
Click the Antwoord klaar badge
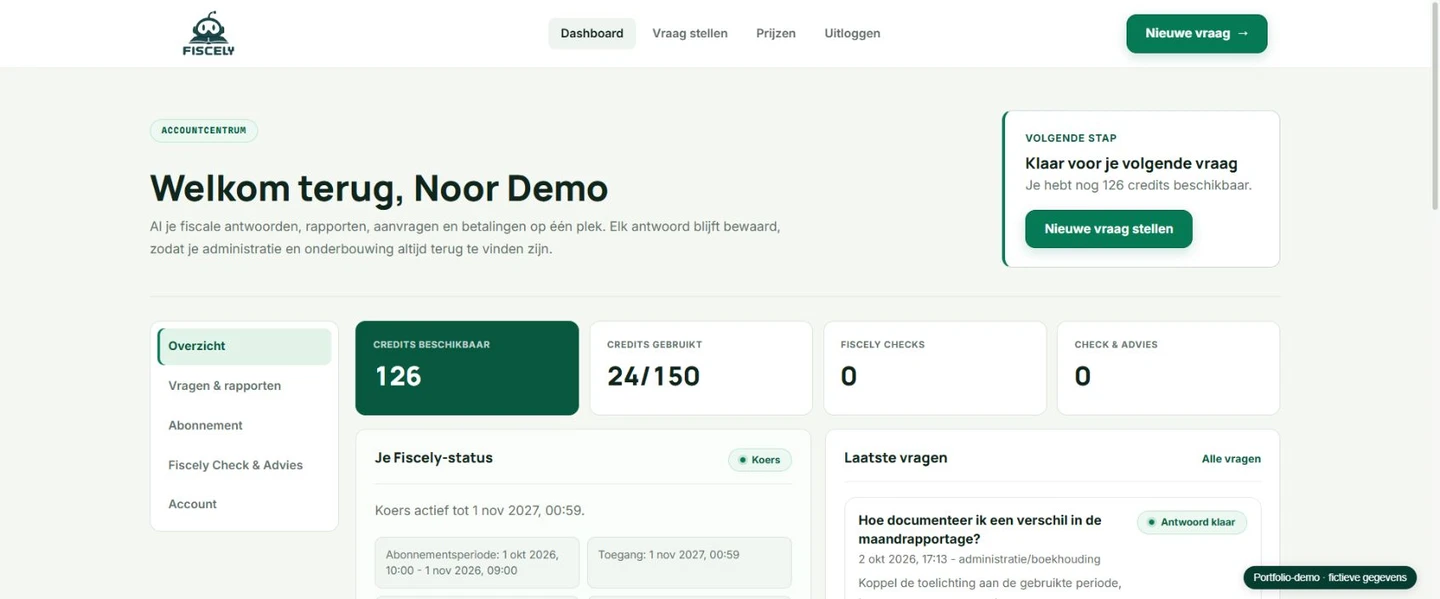(1192, 522)
